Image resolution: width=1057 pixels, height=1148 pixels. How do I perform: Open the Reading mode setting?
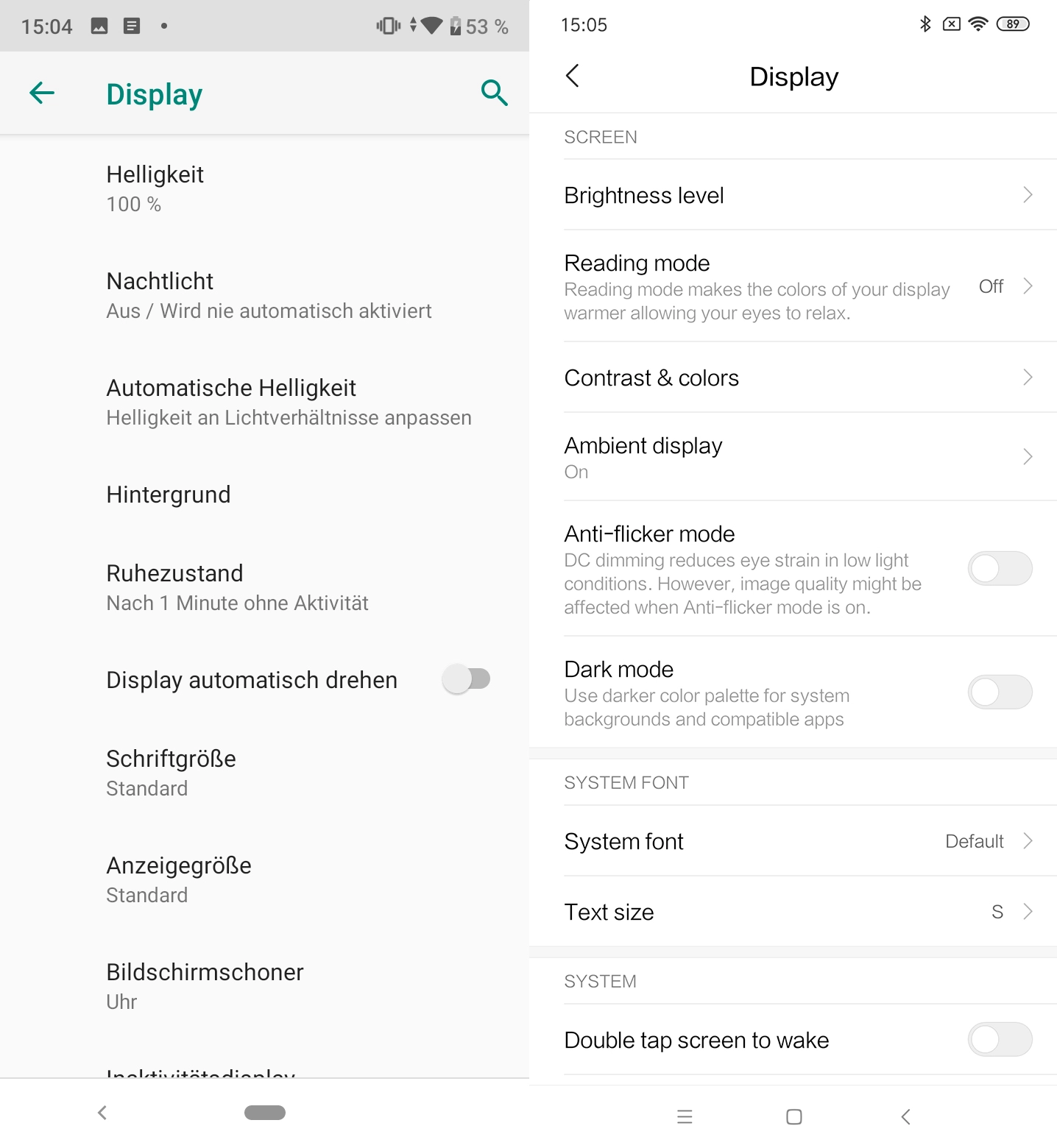coord(793,286)
